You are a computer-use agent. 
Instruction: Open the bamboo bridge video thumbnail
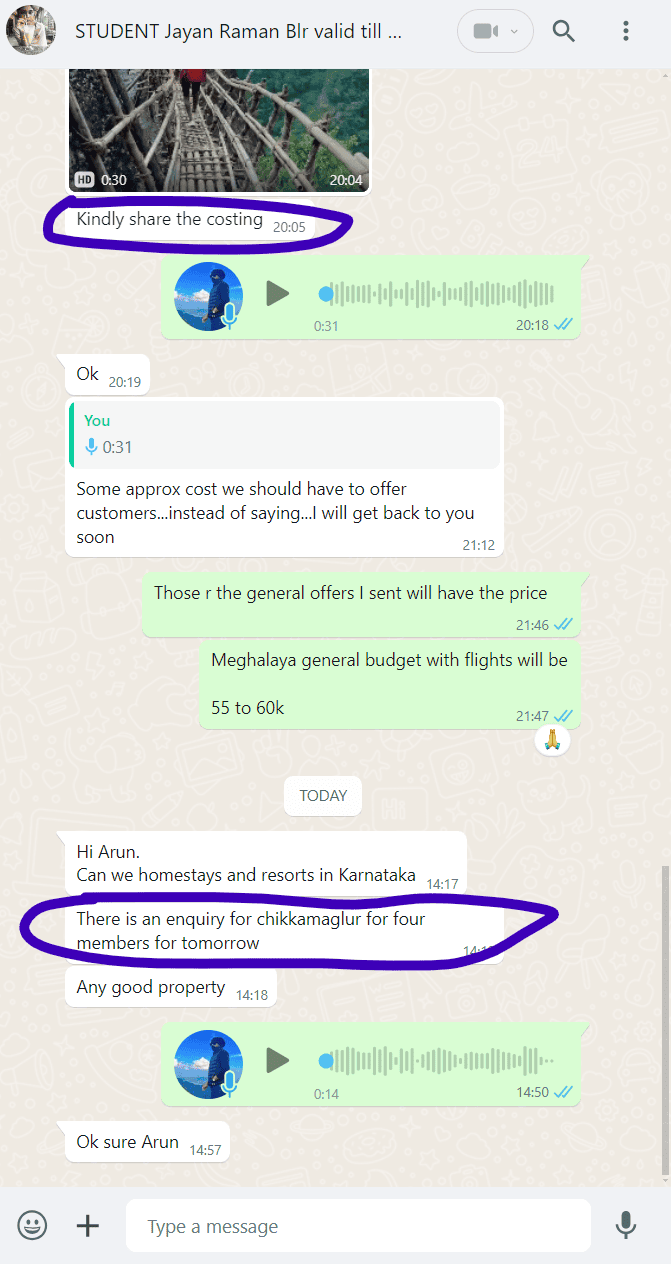click(x=219, y=130)
